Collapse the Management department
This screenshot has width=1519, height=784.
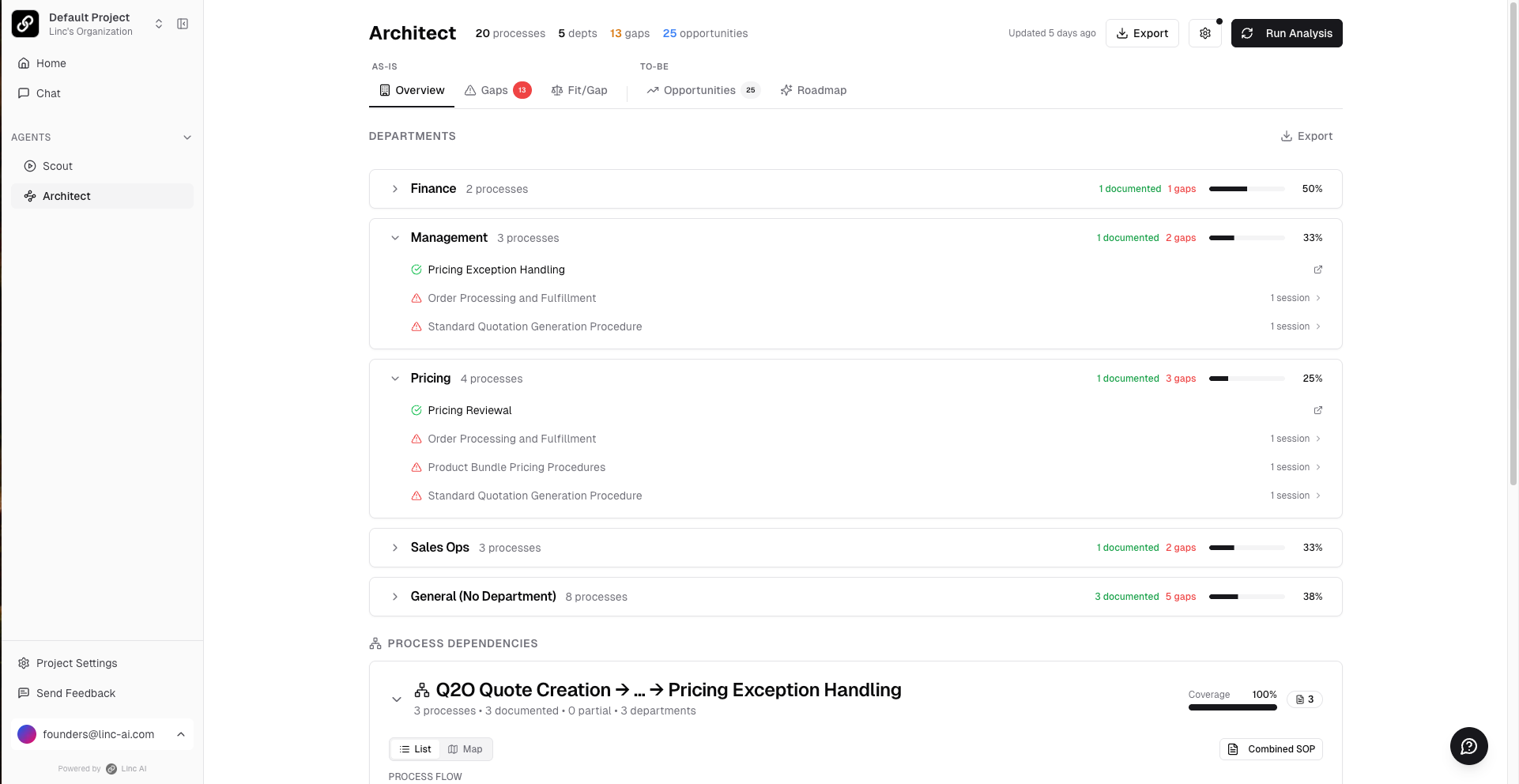(x=395, y=238)
